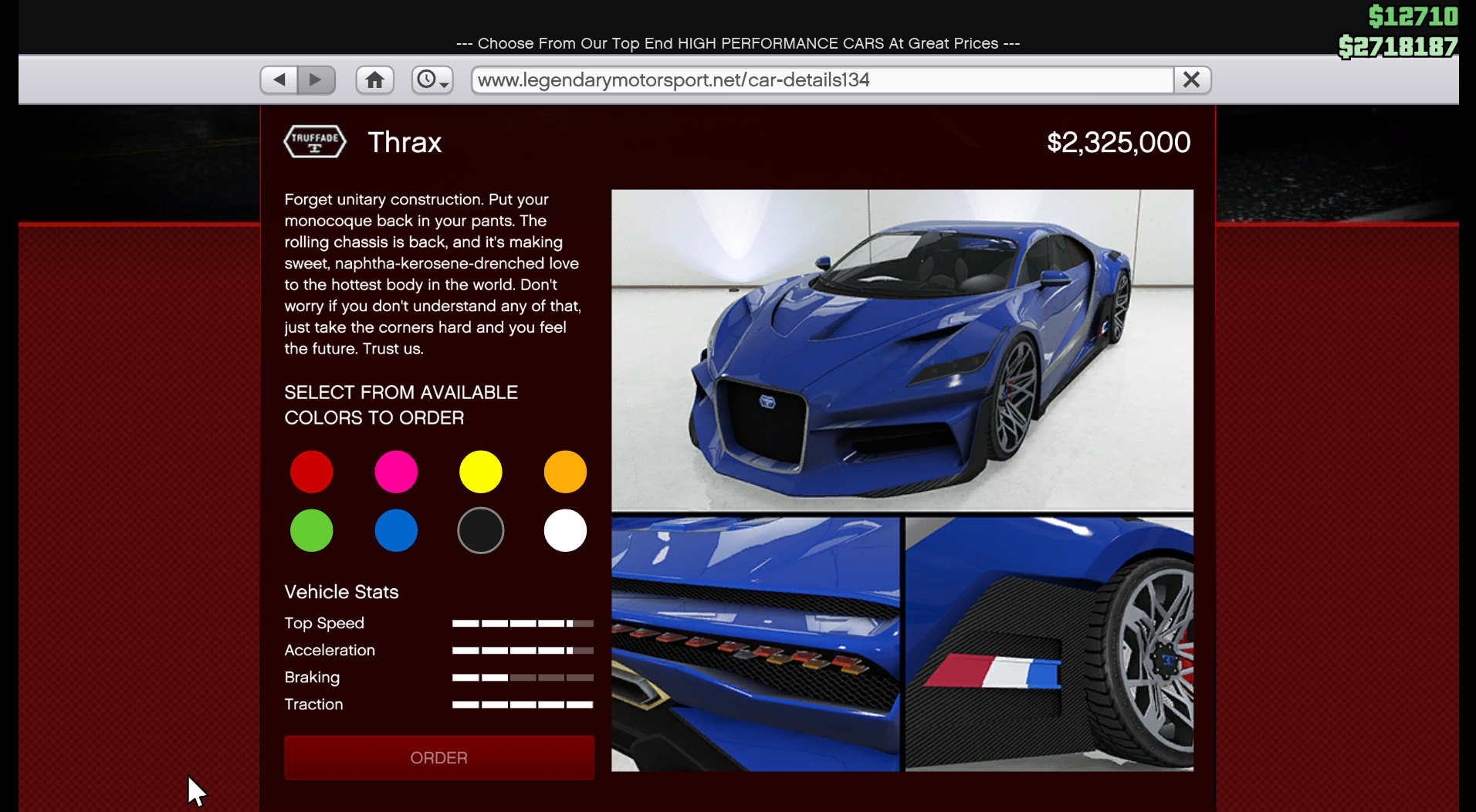
Task: Click the Top Speed stat bar
Action: point(523,623)
